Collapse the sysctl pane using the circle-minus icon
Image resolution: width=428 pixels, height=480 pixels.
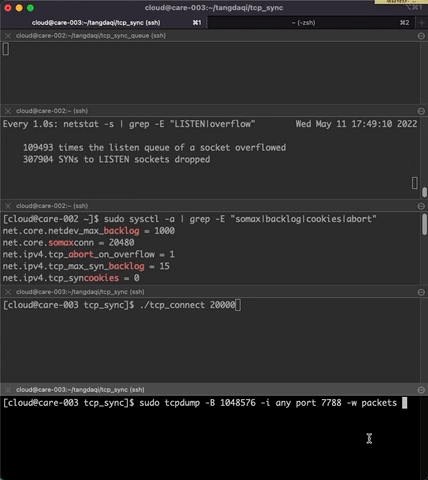point(421,206)
